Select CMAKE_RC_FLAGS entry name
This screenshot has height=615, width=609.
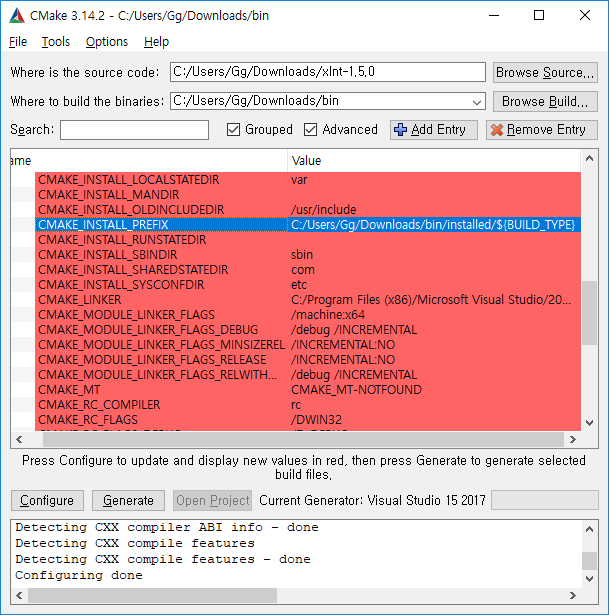(x=88, y=420)
